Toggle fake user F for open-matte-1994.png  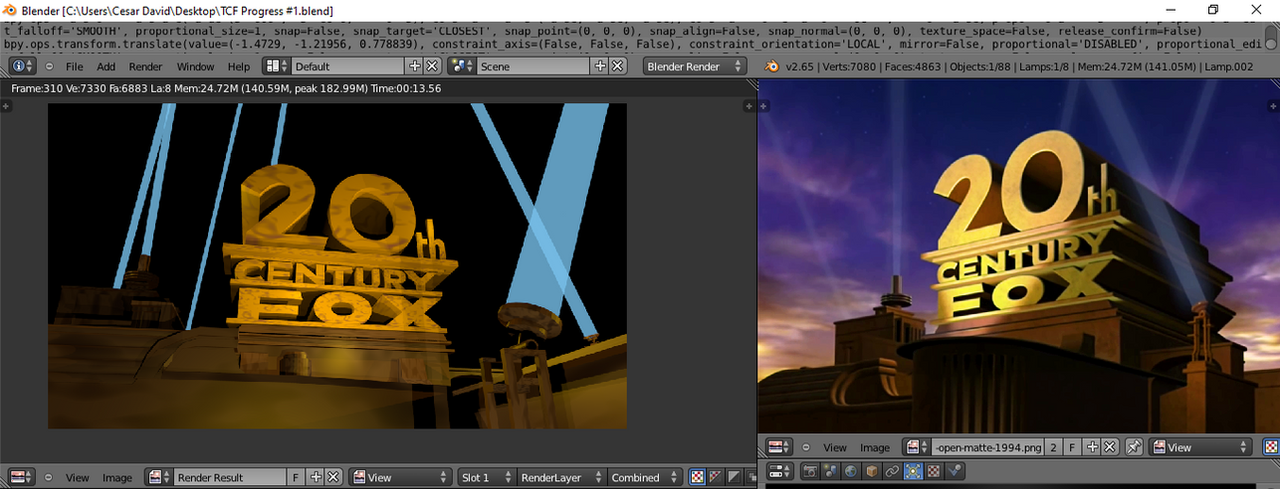1071,447
